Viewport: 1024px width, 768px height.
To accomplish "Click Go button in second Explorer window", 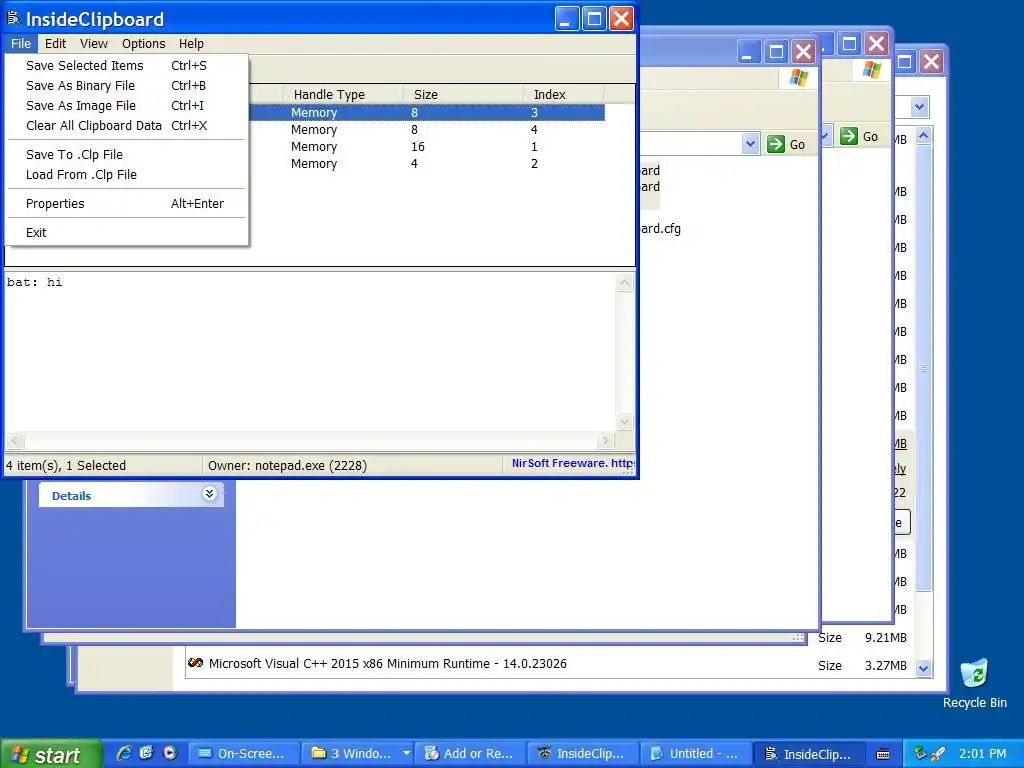I will tap(859, 136).
